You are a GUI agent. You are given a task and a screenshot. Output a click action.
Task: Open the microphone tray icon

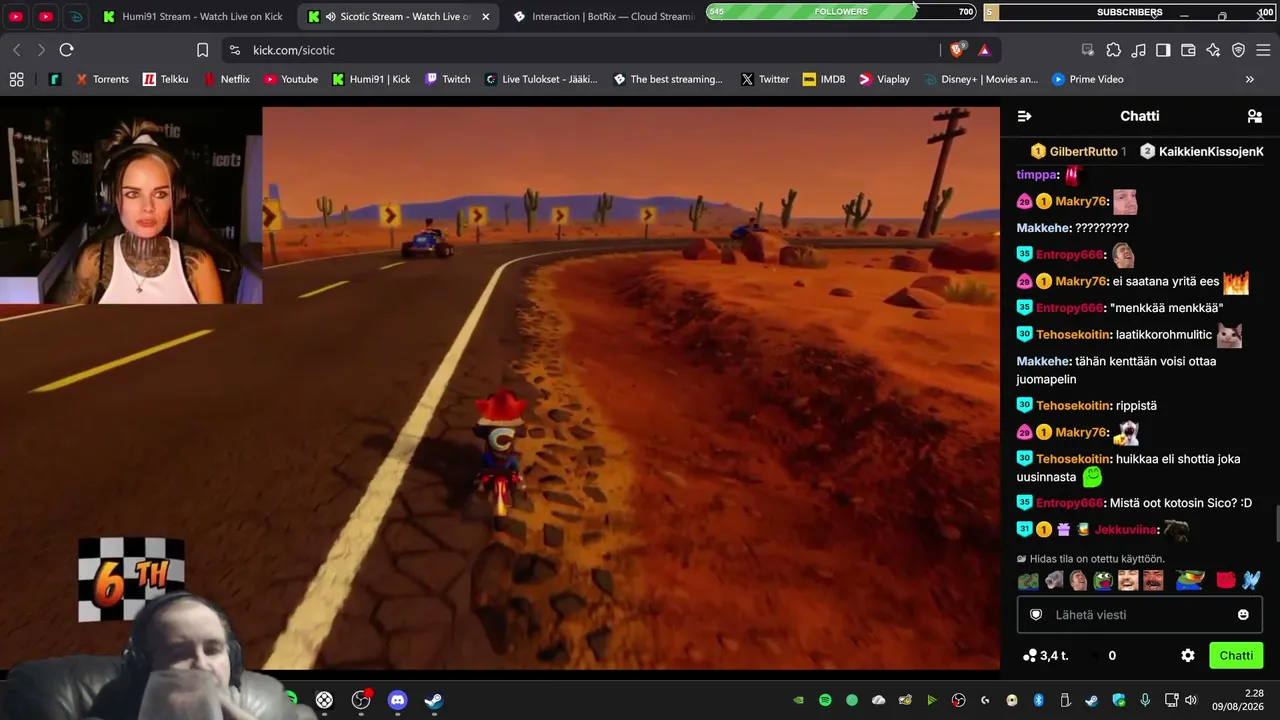pyautogui.click(x=1145, y=700)
